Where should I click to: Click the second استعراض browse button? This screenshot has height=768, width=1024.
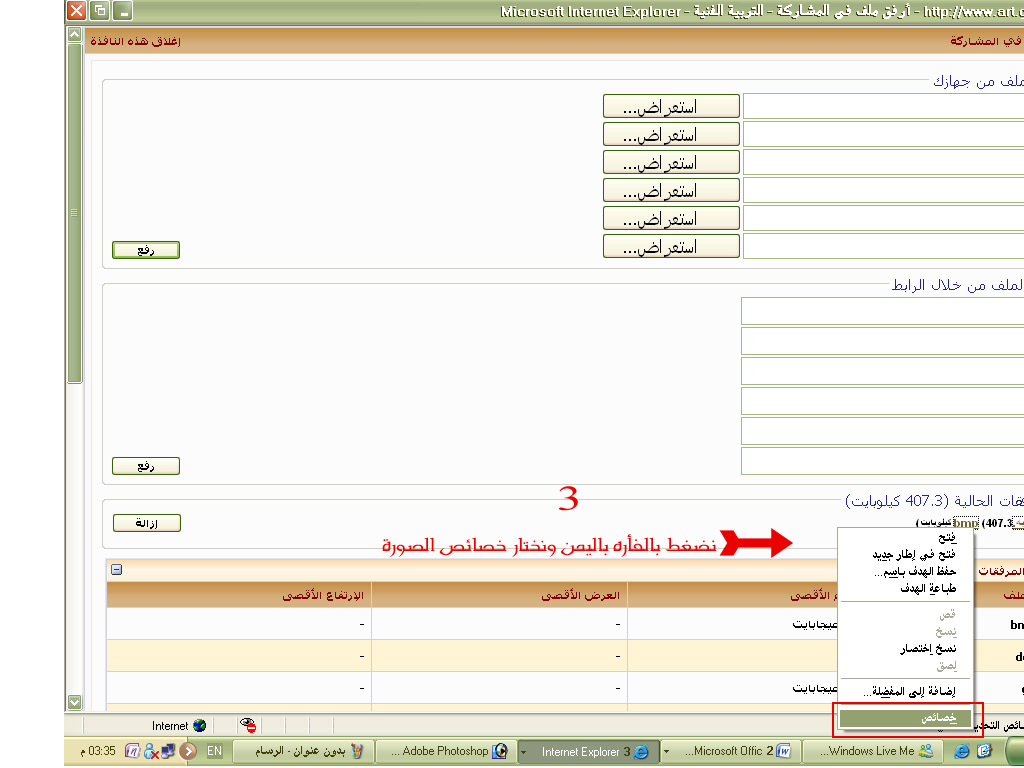click(671, 135)
